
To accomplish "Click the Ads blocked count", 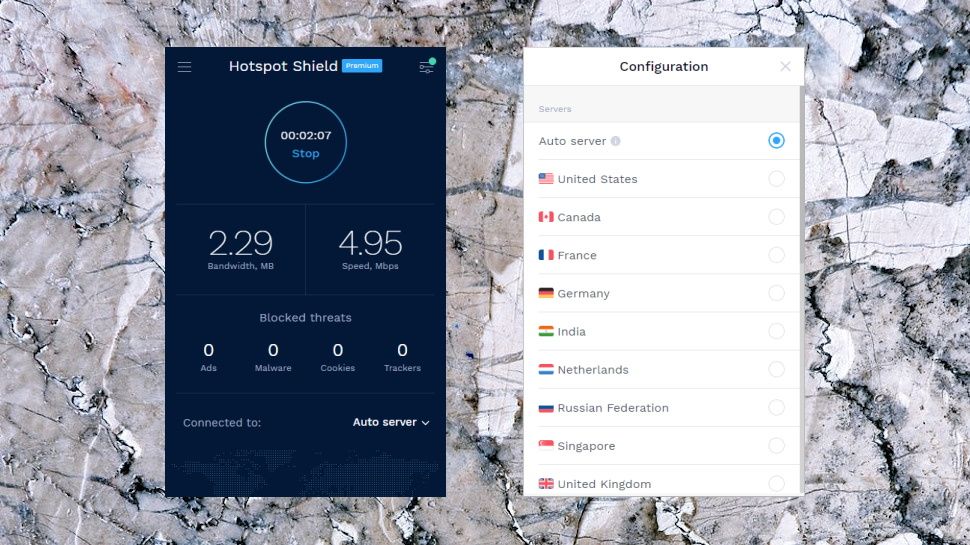I will (x=208, y=350).
